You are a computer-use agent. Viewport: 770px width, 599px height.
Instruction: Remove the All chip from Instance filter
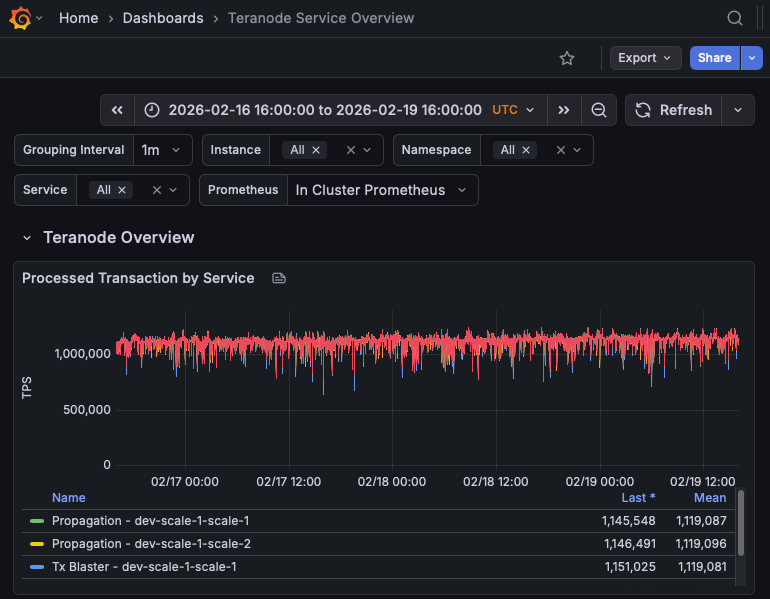click(316, 150)
